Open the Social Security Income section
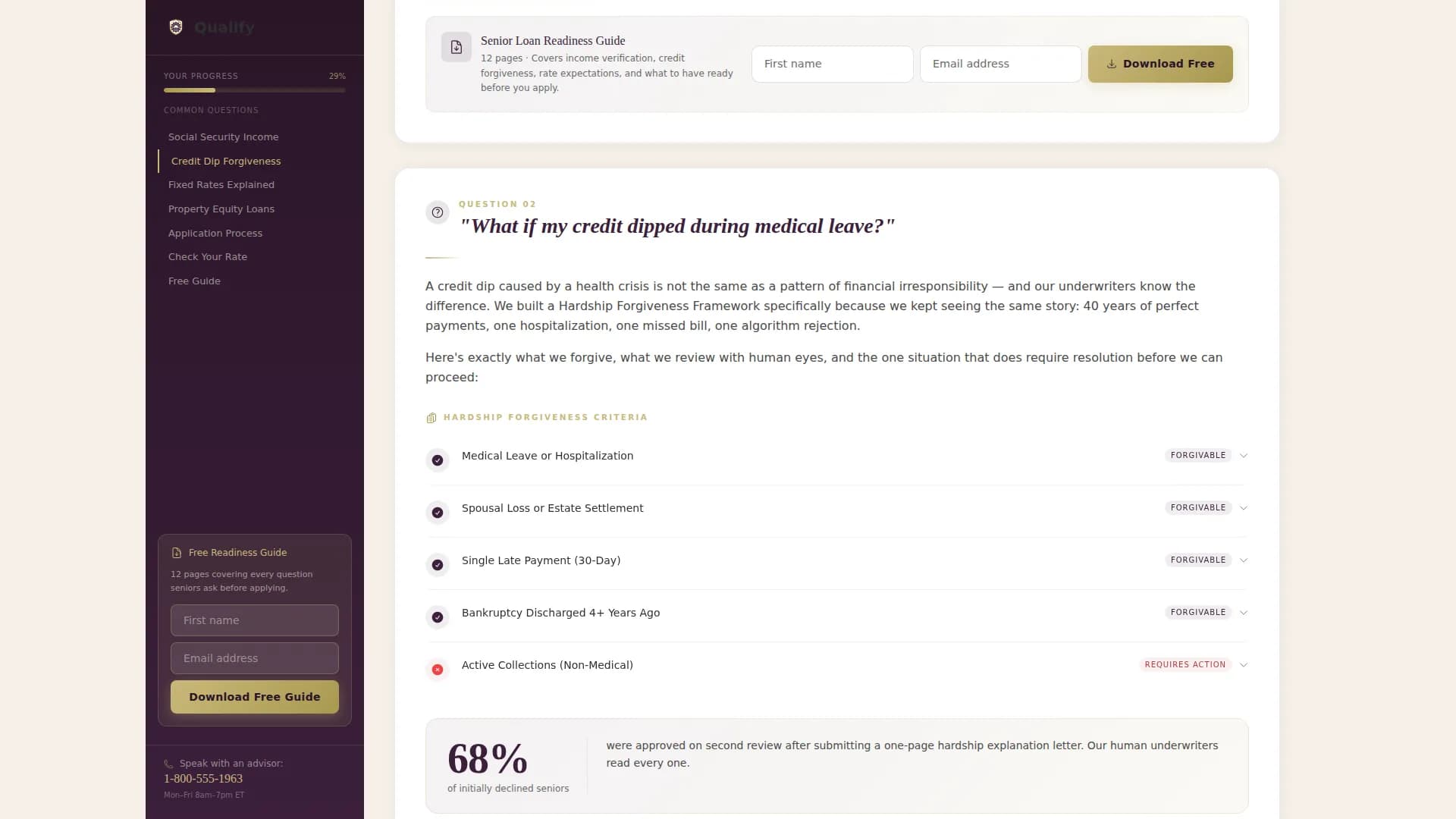Screen dimensions: 1456x819 pyautogui.click(x=223, y=136)
